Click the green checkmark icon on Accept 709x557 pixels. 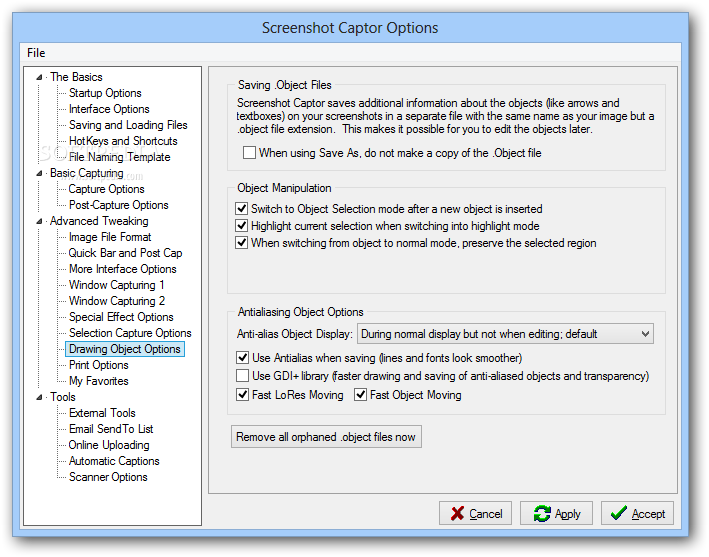tap(619, 513)
